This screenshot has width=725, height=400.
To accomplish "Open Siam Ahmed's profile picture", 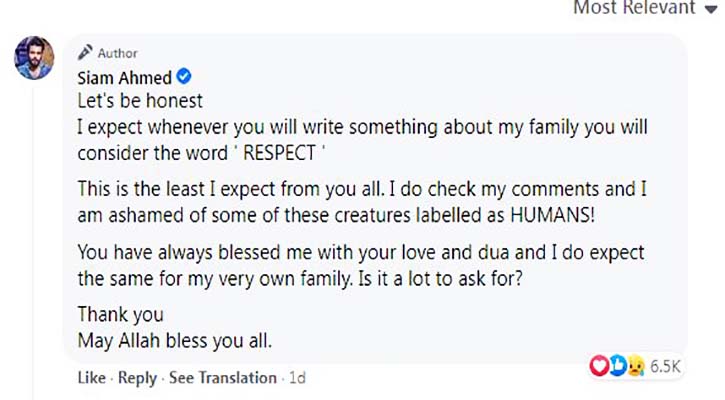I will pos(34,58).
